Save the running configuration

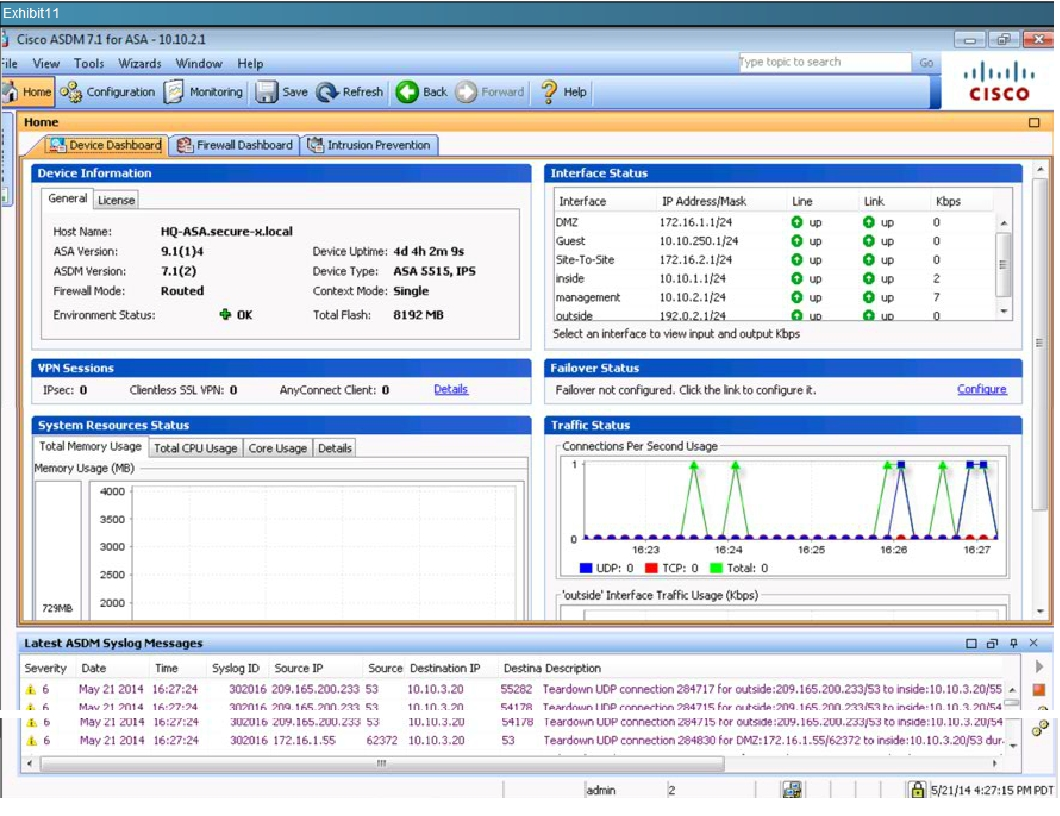pos(282,92)
